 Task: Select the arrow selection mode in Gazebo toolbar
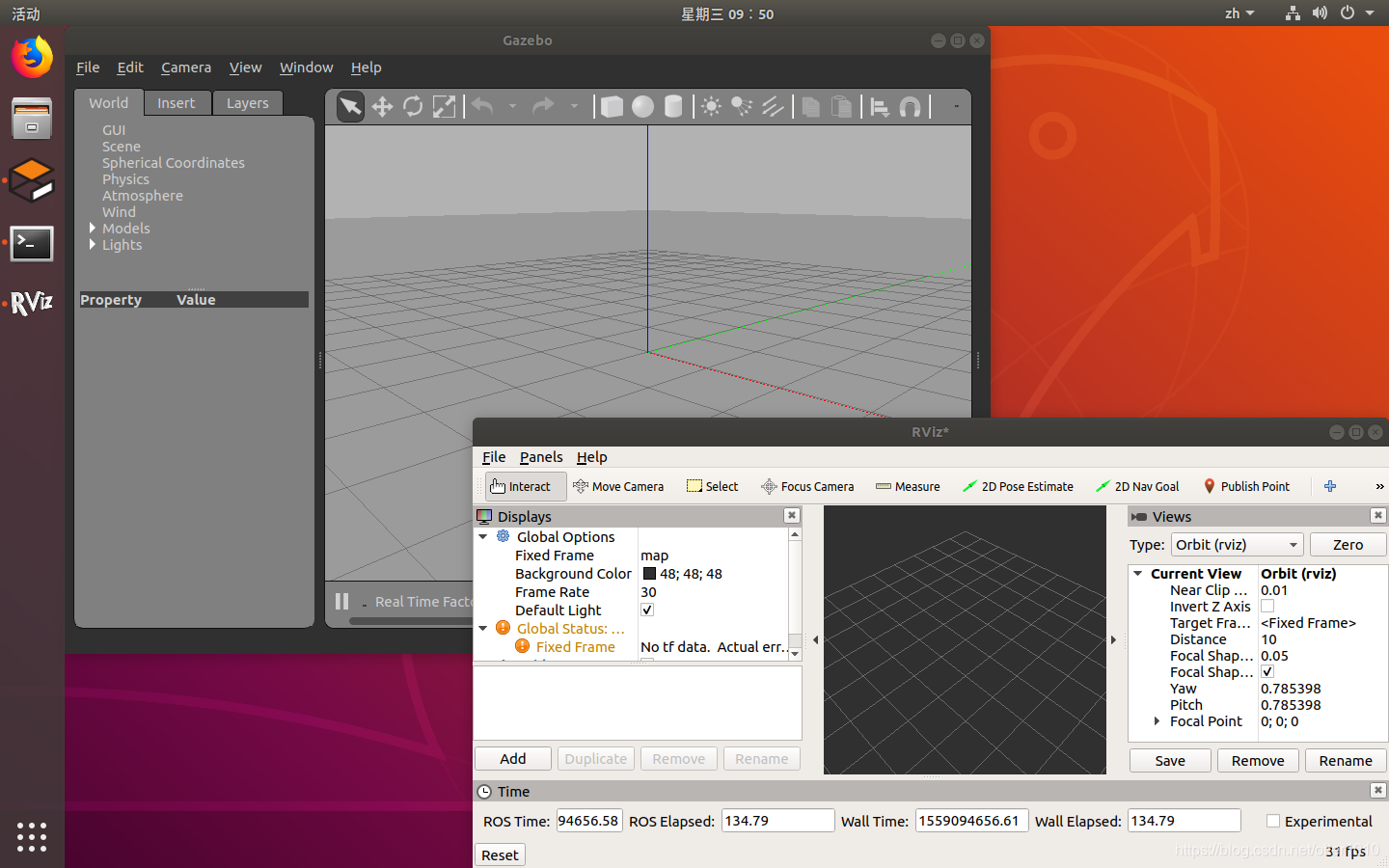pyautogui.click(x=350, y=106)
